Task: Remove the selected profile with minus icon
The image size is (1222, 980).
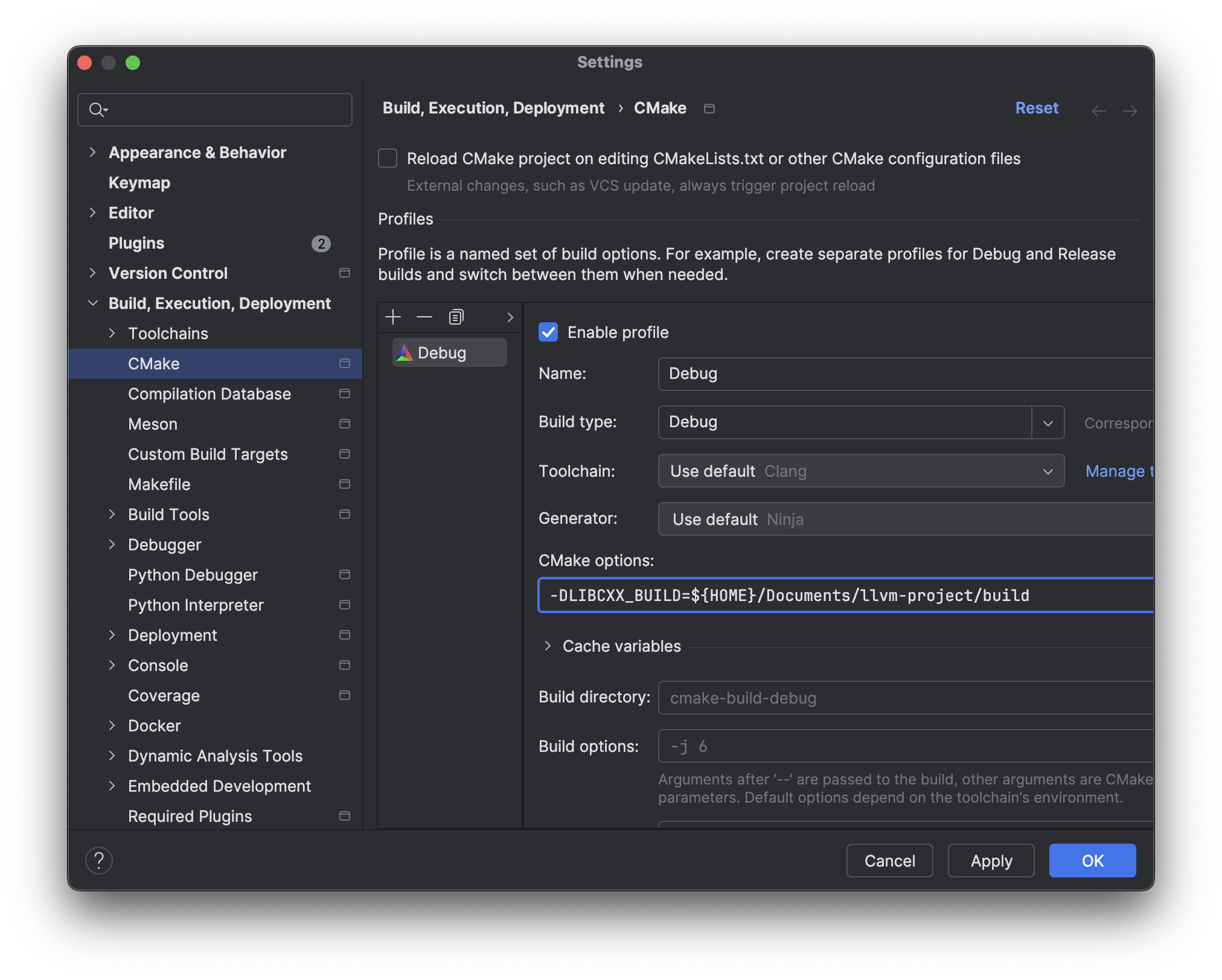Action: [x=424, y=317]
